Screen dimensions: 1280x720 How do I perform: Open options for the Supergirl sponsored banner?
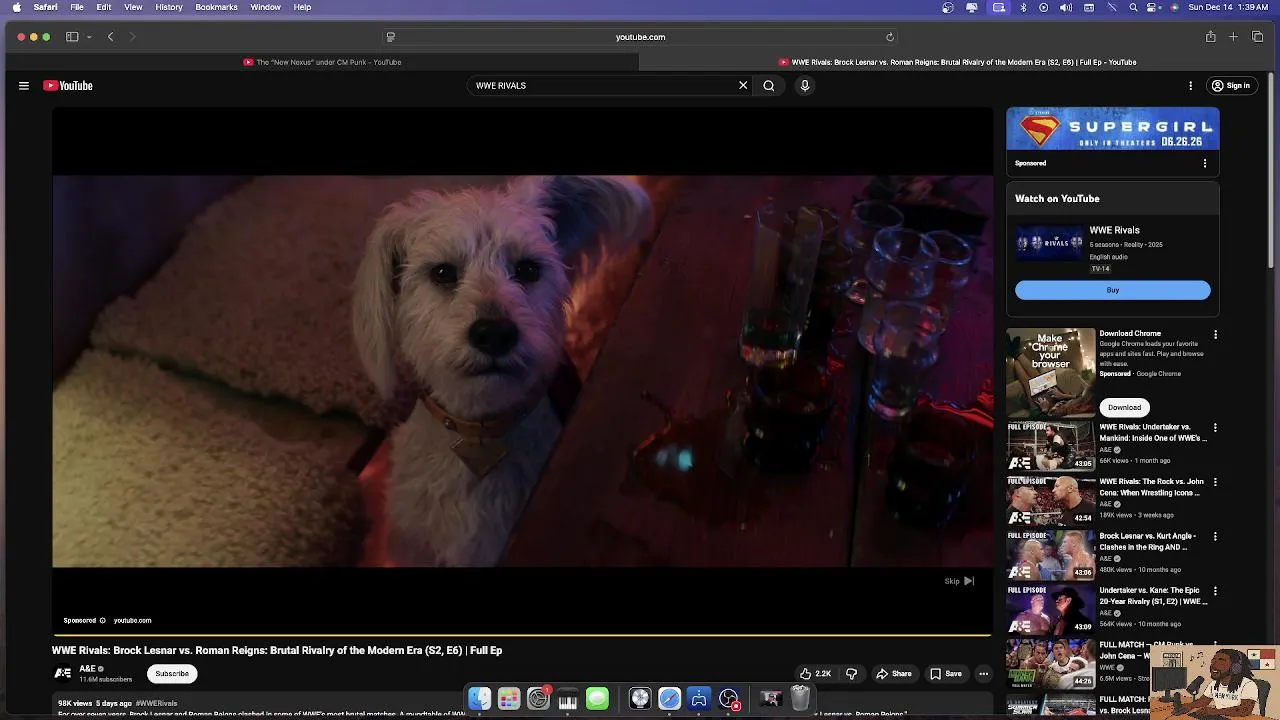coord(1204,163)
